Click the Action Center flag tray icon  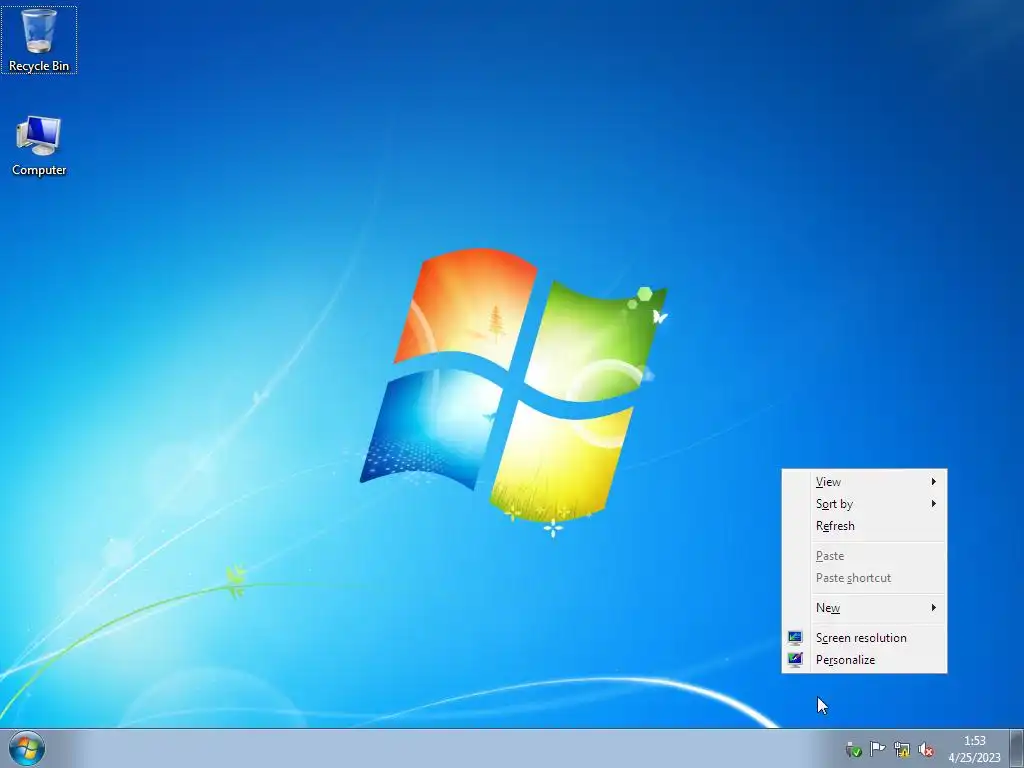pos(878,749)
